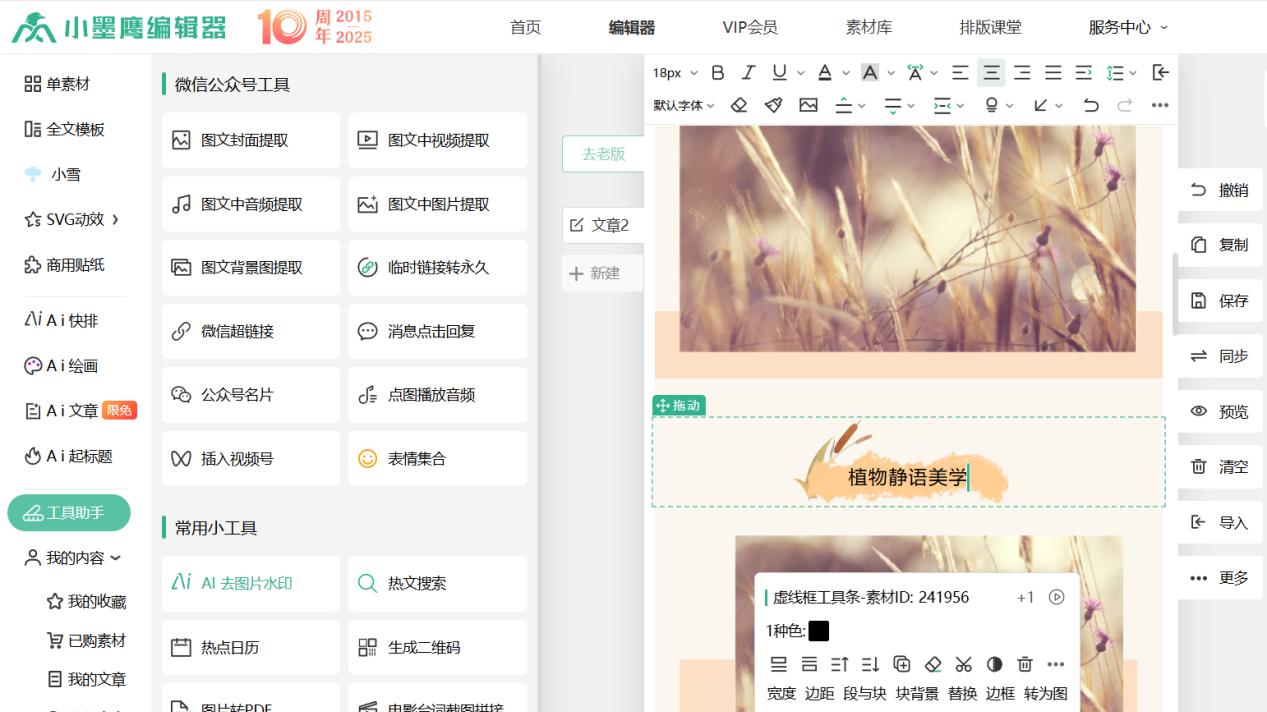Delete the element via trash icon in popup toolbar
This screenshot has height=712, width=1267.
coord(1024,664)
